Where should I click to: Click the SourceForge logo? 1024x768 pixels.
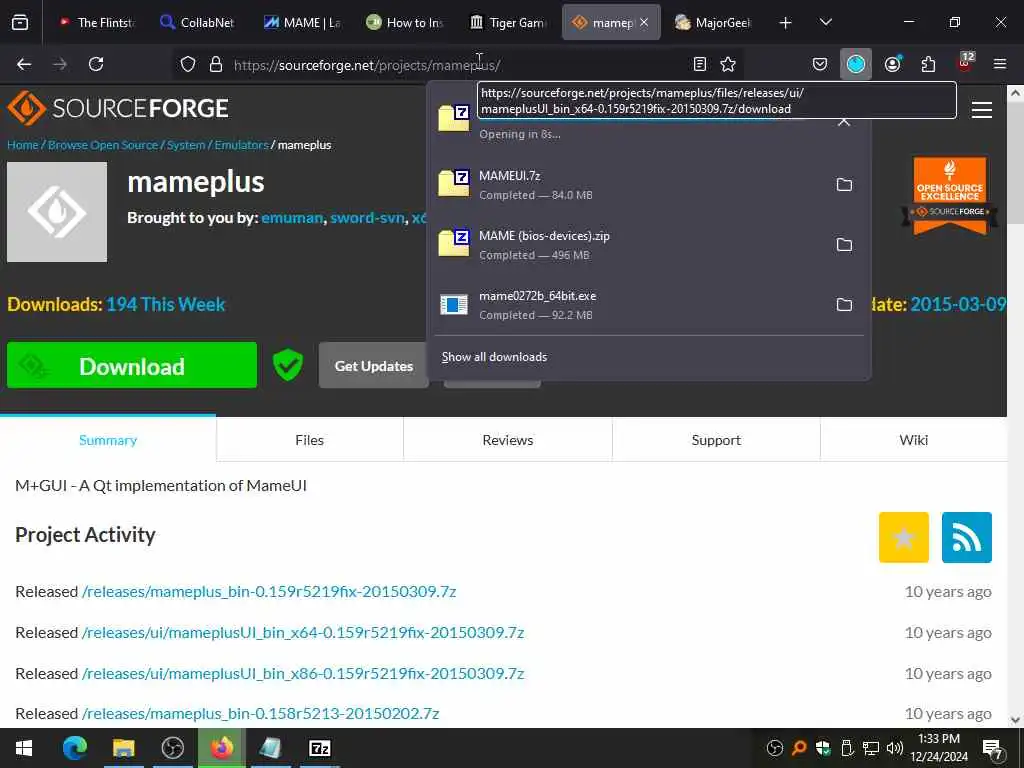click(x=118, y=108)
